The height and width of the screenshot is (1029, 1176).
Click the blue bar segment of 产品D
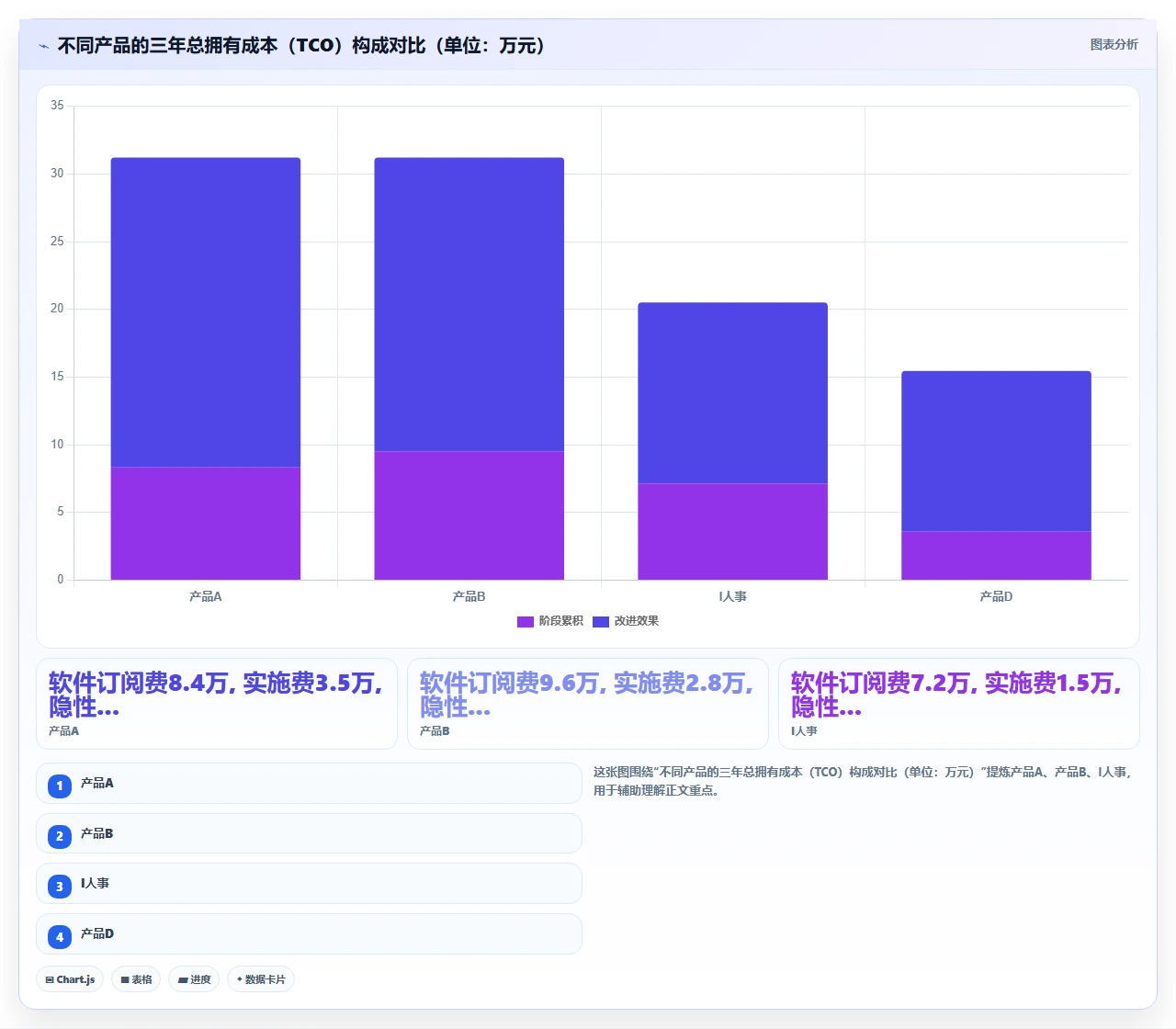[997, 451]
